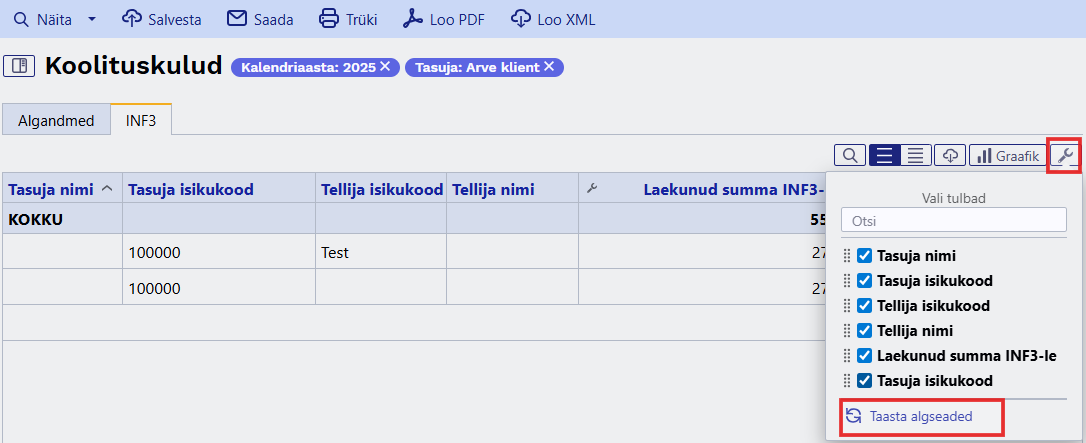This screenshot has width=1086, height=443.
Task: Open the Näita dropdown arrow
Action: click(92, 19)
